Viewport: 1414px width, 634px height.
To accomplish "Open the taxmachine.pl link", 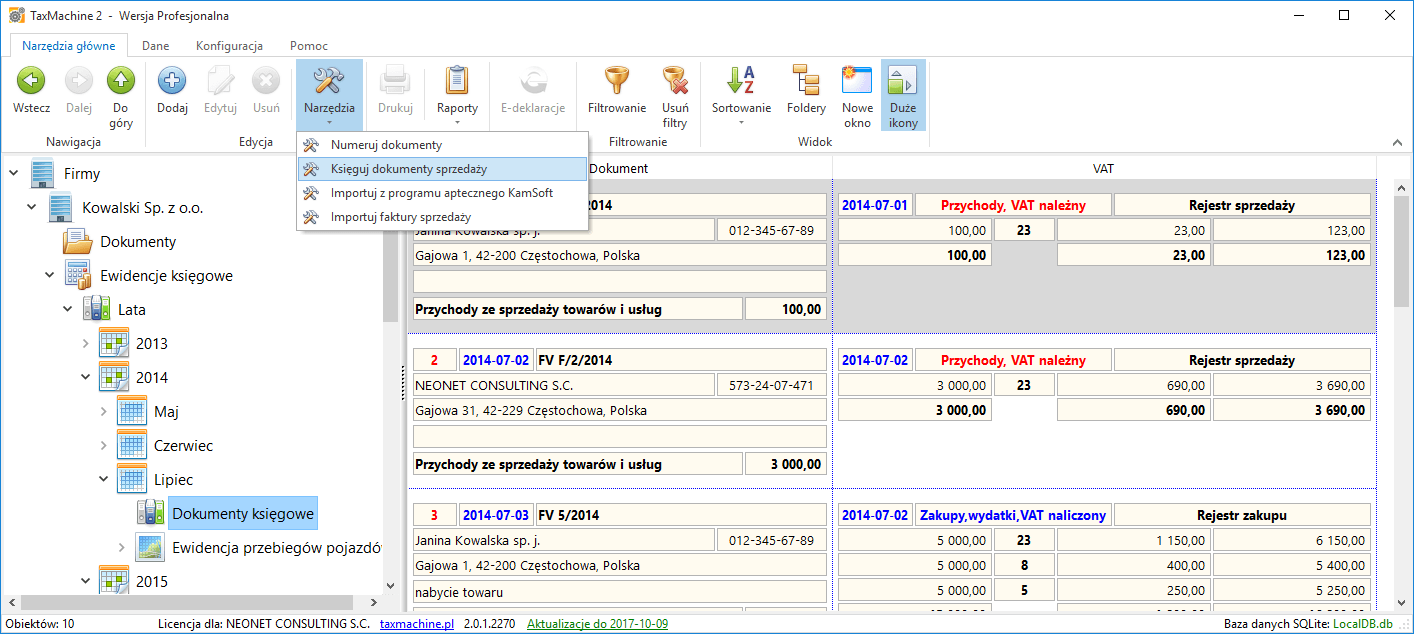I will (415, 624).
